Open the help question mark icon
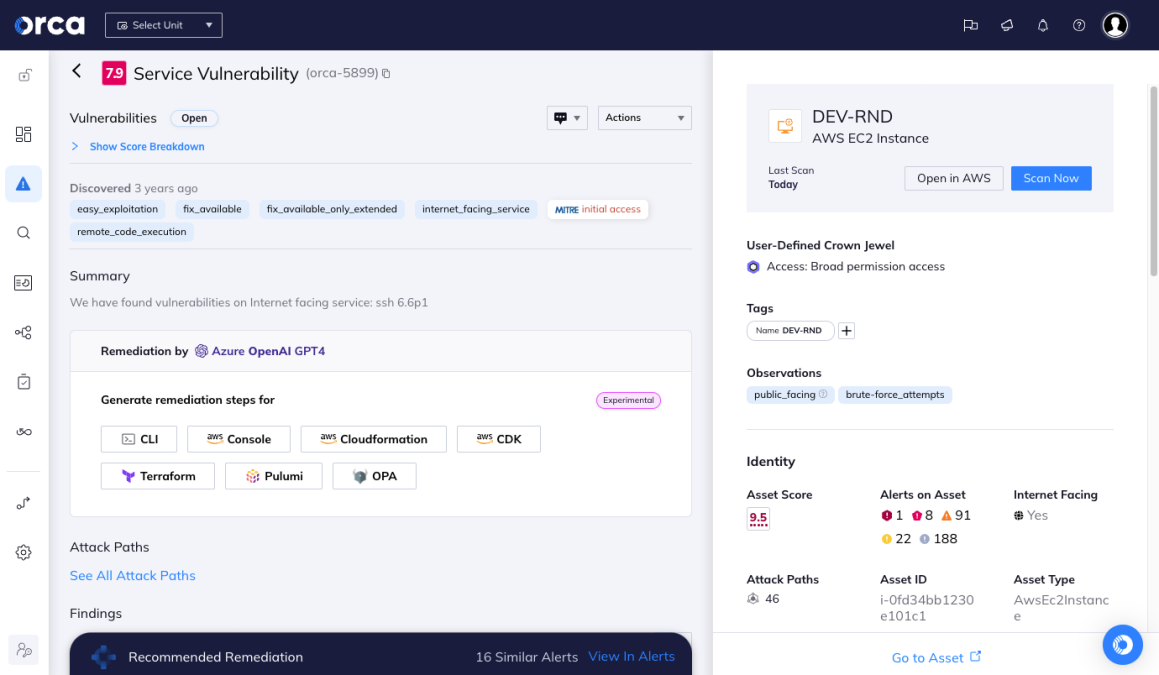The image size is (1159, 675). (1079, 25)
